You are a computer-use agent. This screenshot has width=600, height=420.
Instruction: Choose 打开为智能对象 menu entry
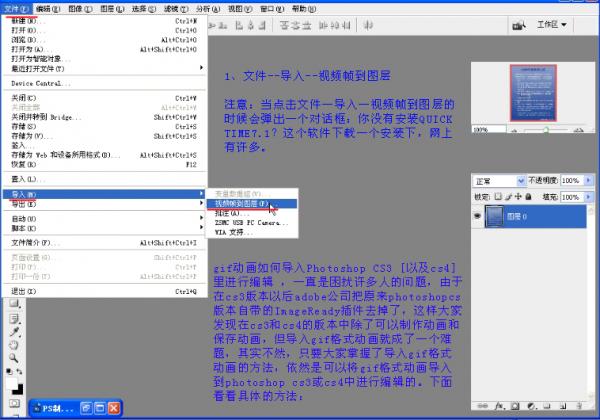[105, 59]
